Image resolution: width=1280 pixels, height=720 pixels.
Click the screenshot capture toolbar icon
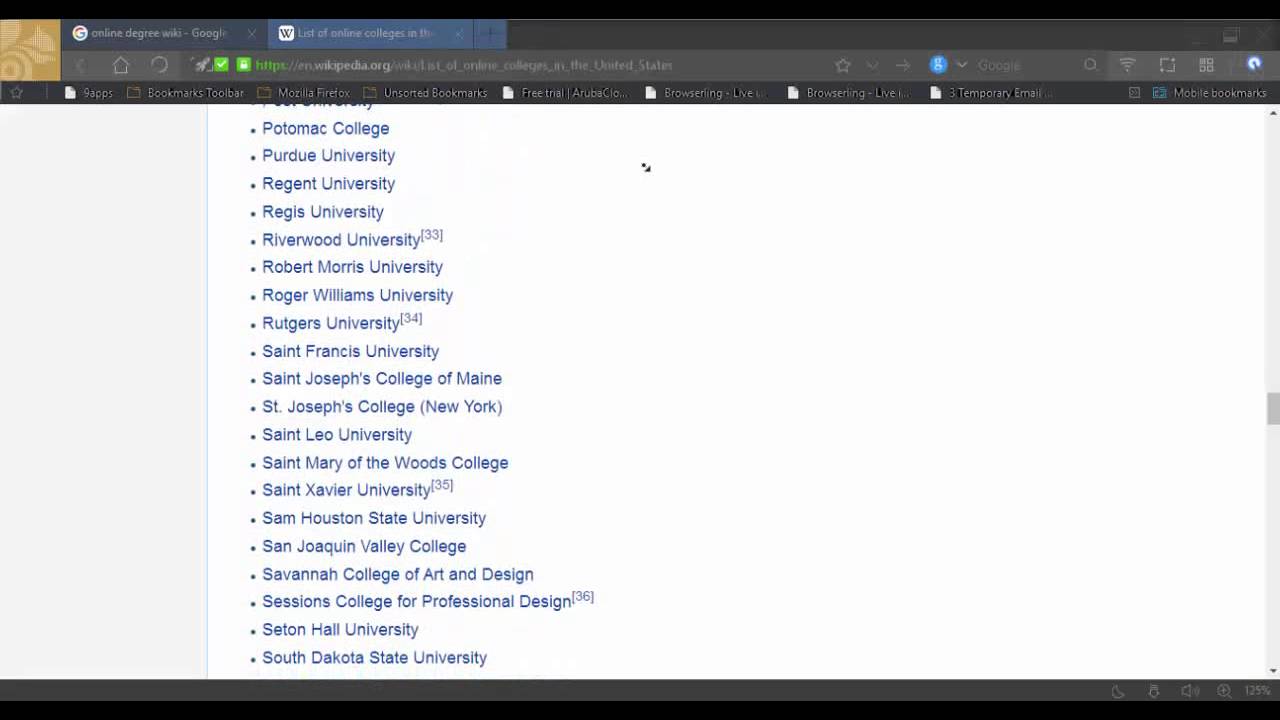(x=1167, y=65)
